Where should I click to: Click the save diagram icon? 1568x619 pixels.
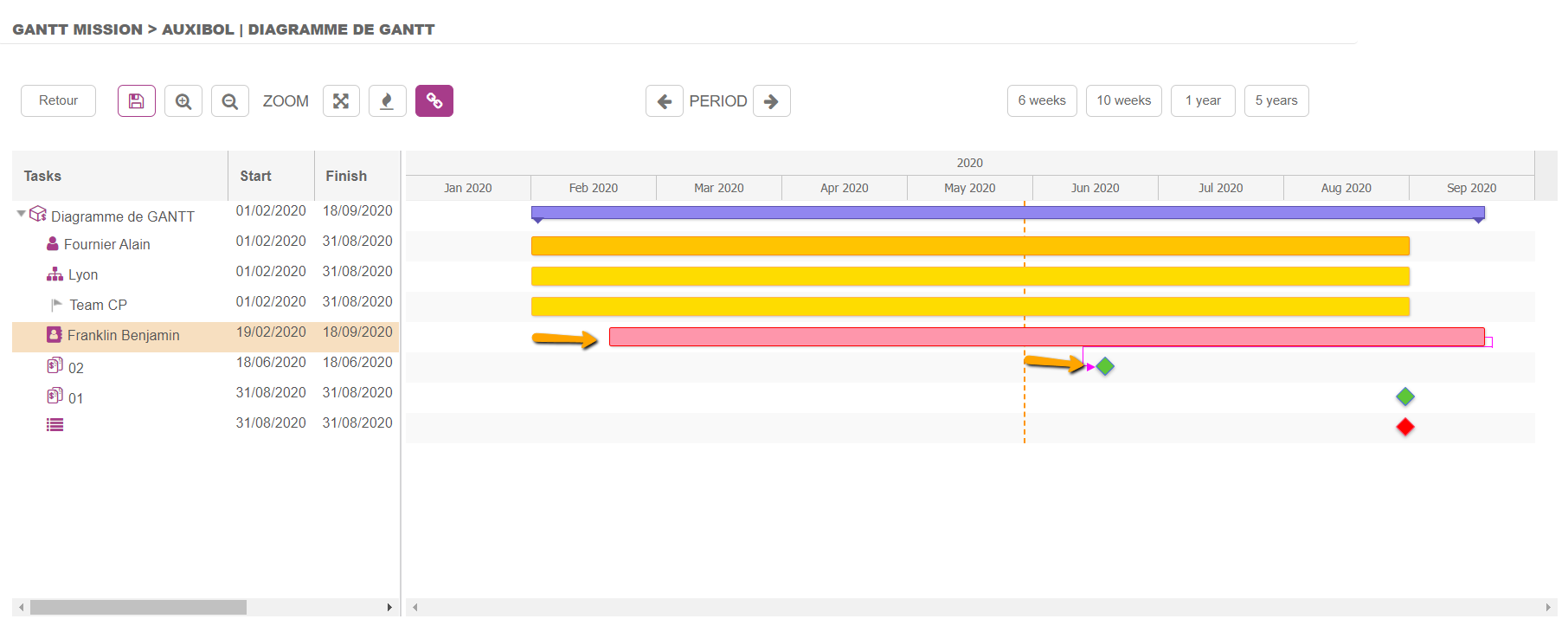click(137, 101)
